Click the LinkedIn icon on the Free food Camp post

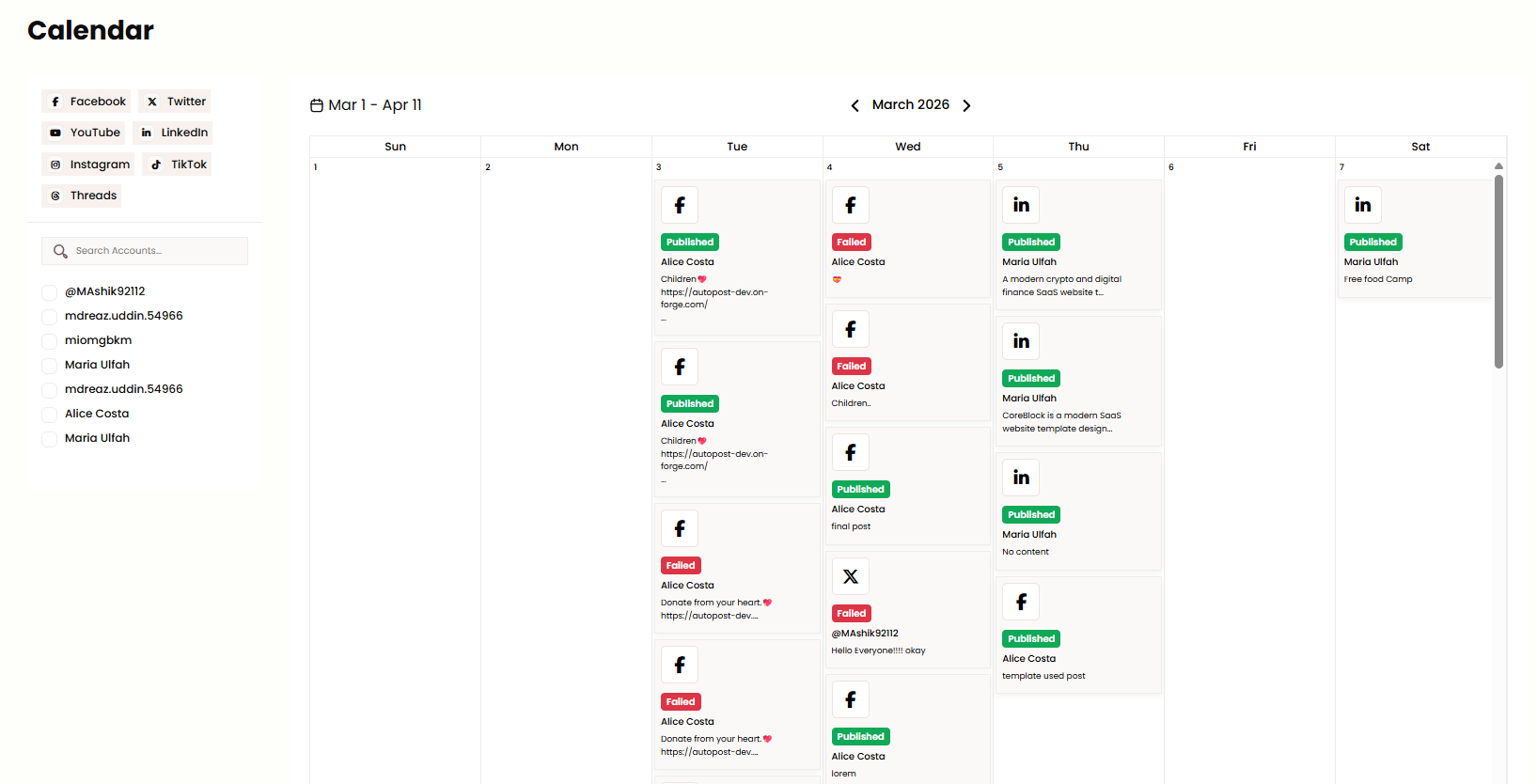1362,205
